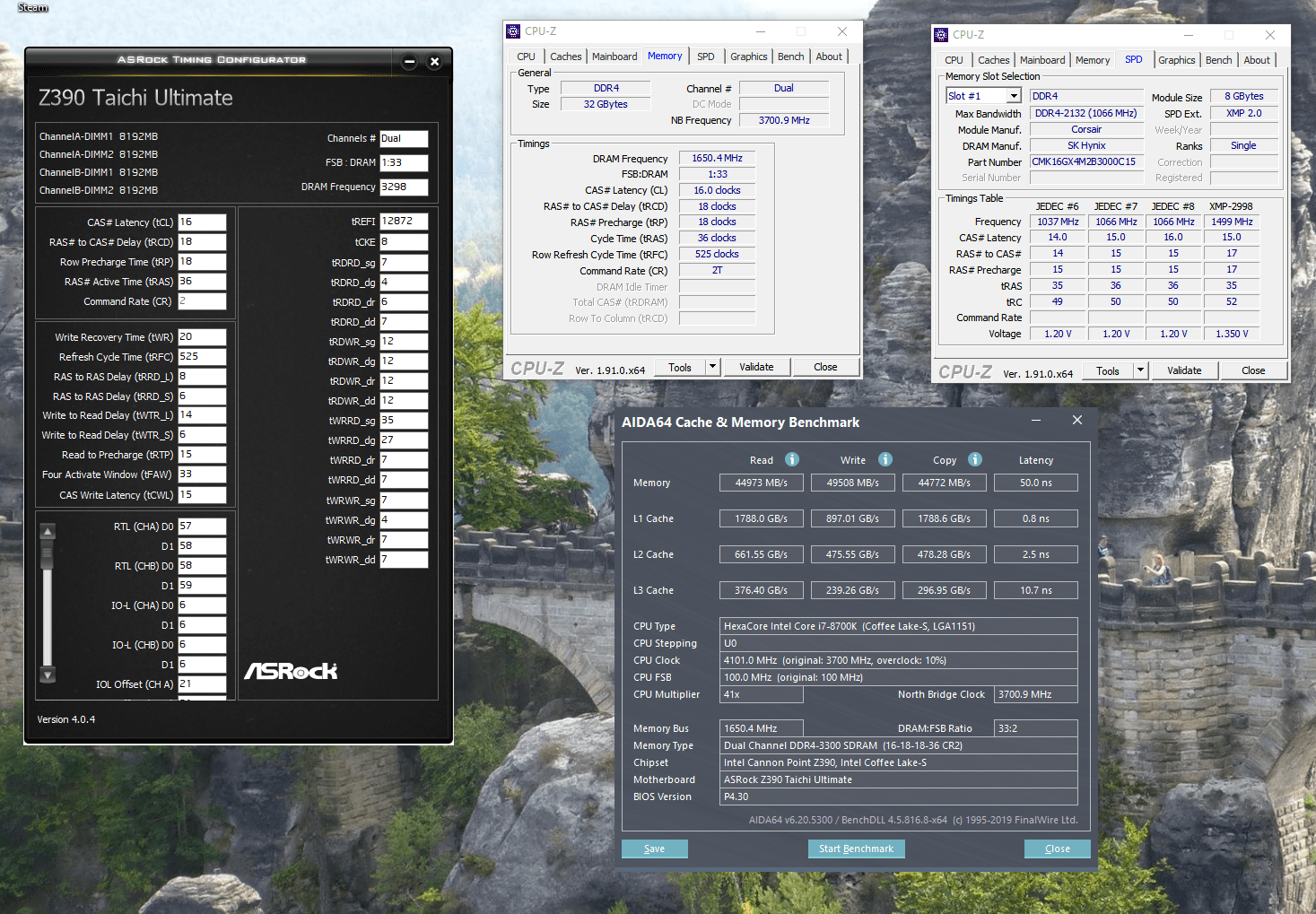Click the CPU Type value HexaCore Intel Core i7-8700K
Viewport: 1316px width, 914px height.
click(899, 626)
